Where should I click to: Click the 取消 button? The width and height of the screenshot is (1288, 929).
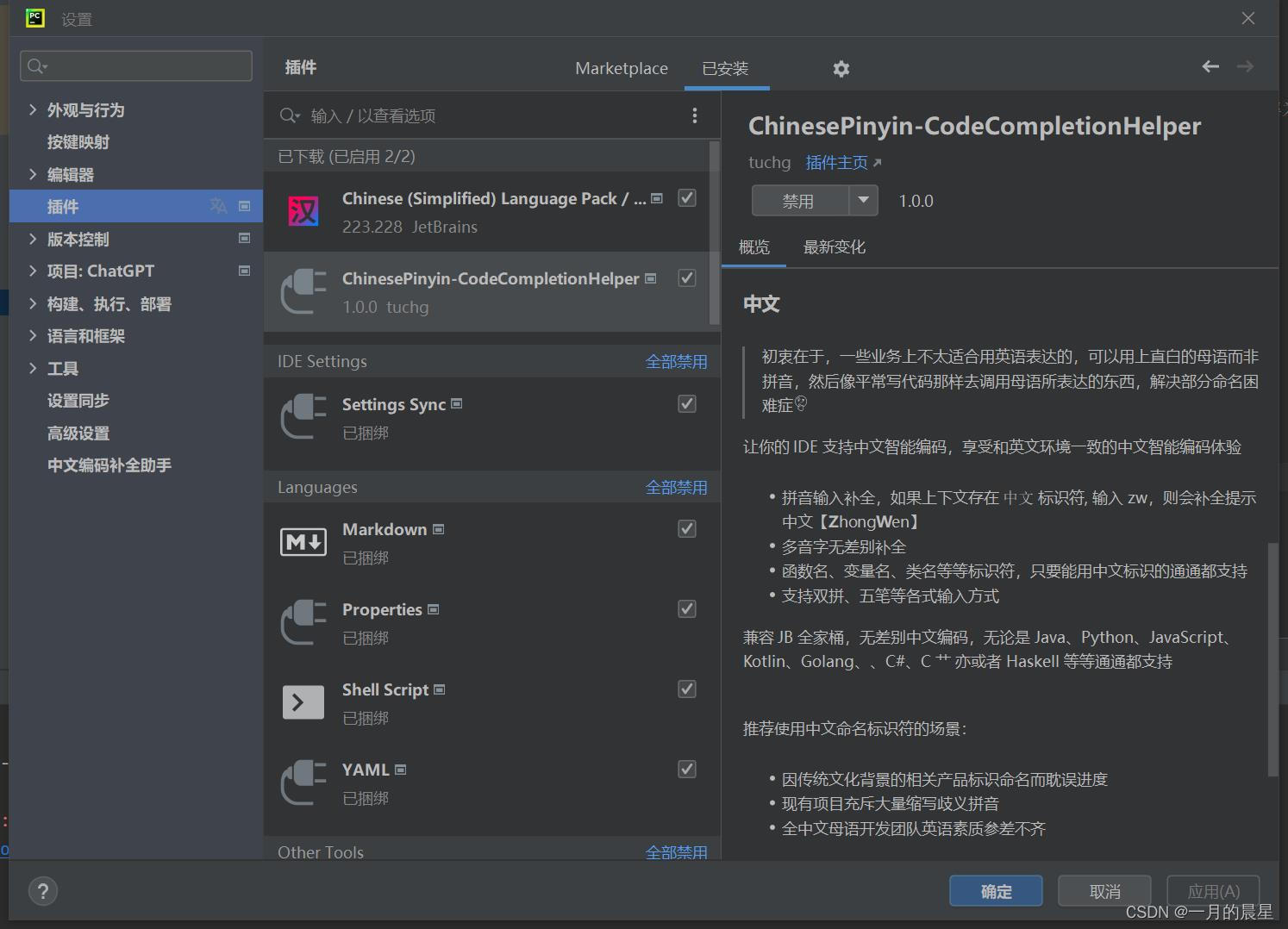coord(1104,891)
